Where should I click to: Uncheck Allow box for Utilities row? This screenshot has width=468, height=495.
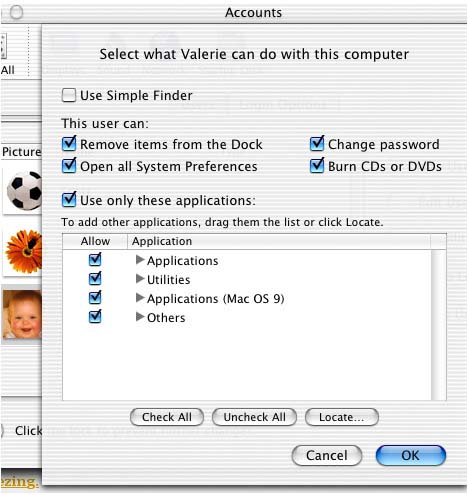tap(95, 279)
